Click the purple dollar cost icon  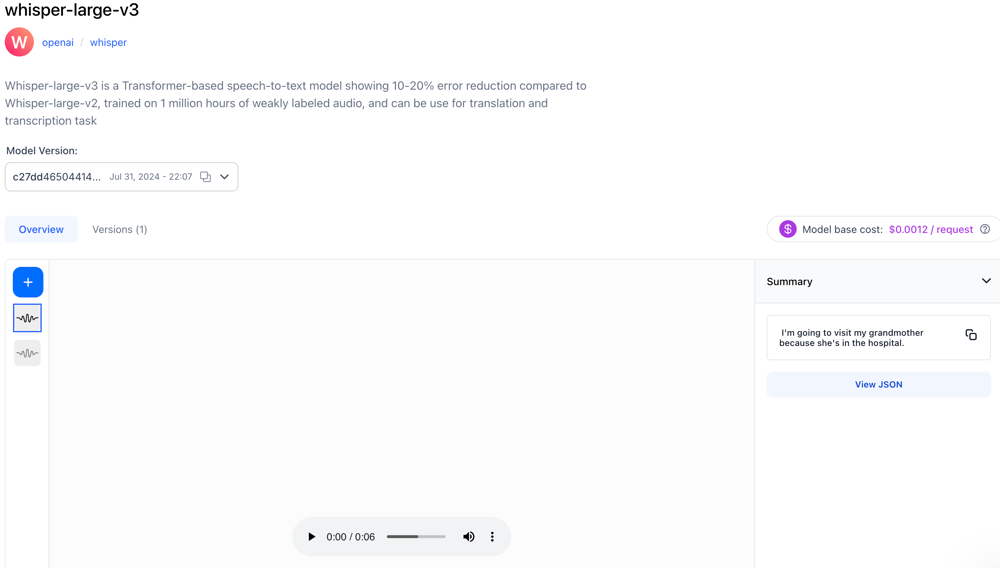coord(788,229)
